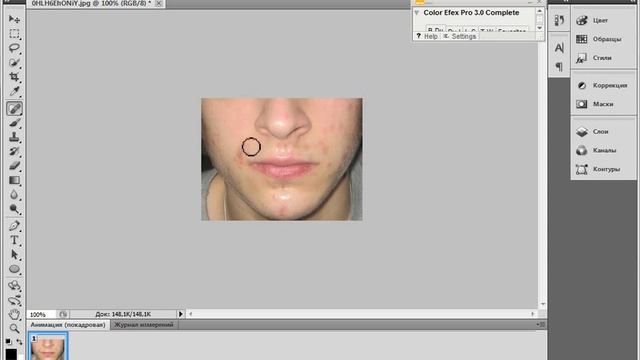This screenshot has height=360, width=640.
Task: Select the Clone Stamp tool
Action: [x=14, y=137]
